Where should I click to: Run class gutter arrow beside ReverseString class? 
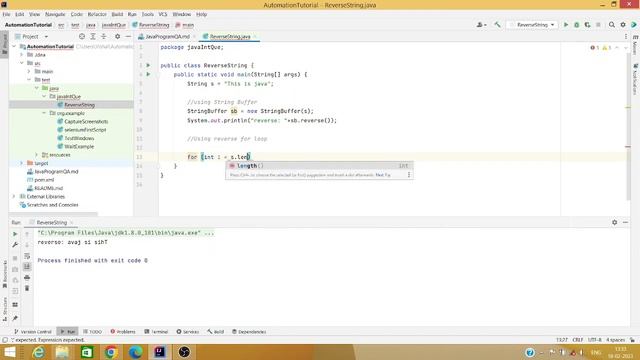click(x=148, y=65)
